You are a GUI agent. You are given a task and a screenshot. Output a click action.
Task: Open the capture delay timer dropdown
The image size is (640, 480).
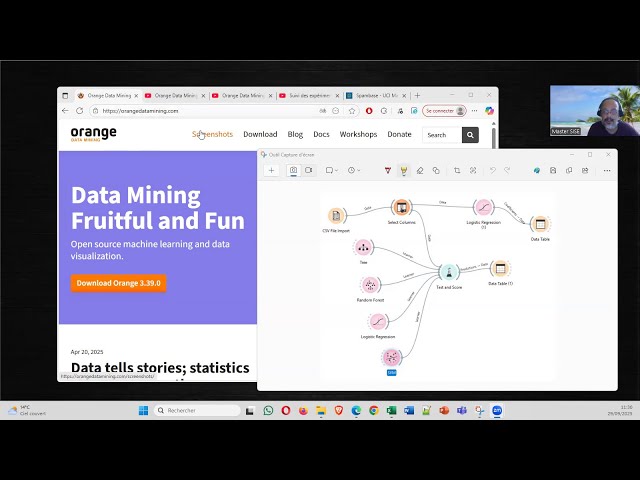[353, 170]
